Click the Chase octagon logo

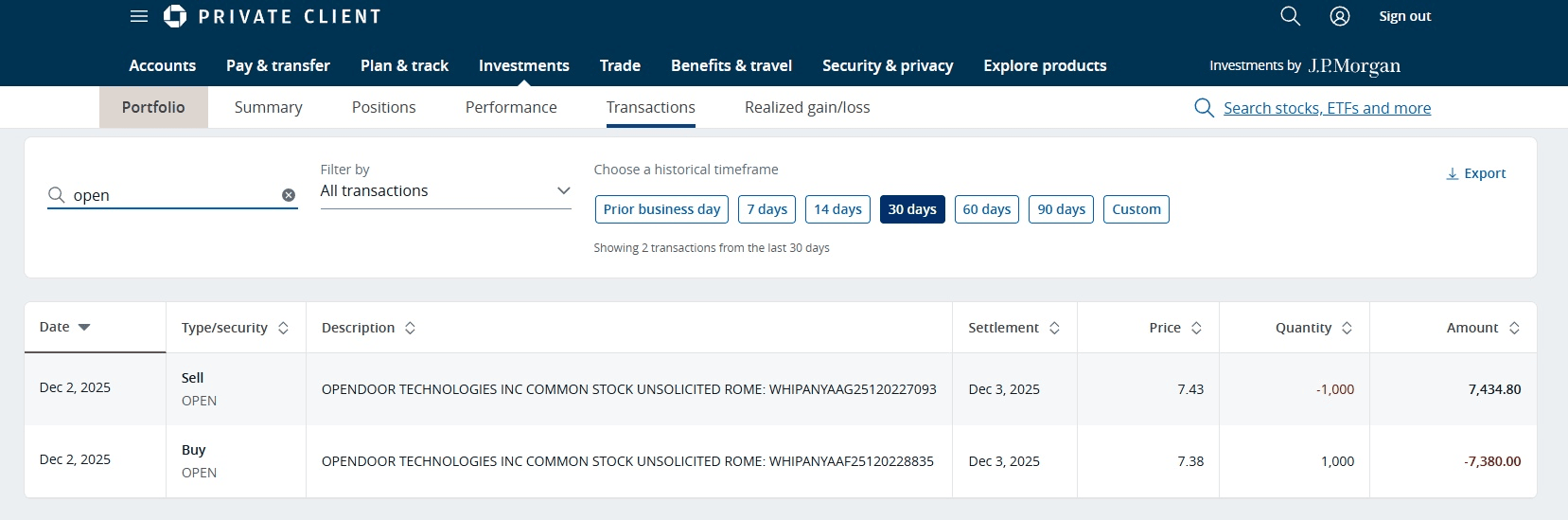[x=175, y=16]
